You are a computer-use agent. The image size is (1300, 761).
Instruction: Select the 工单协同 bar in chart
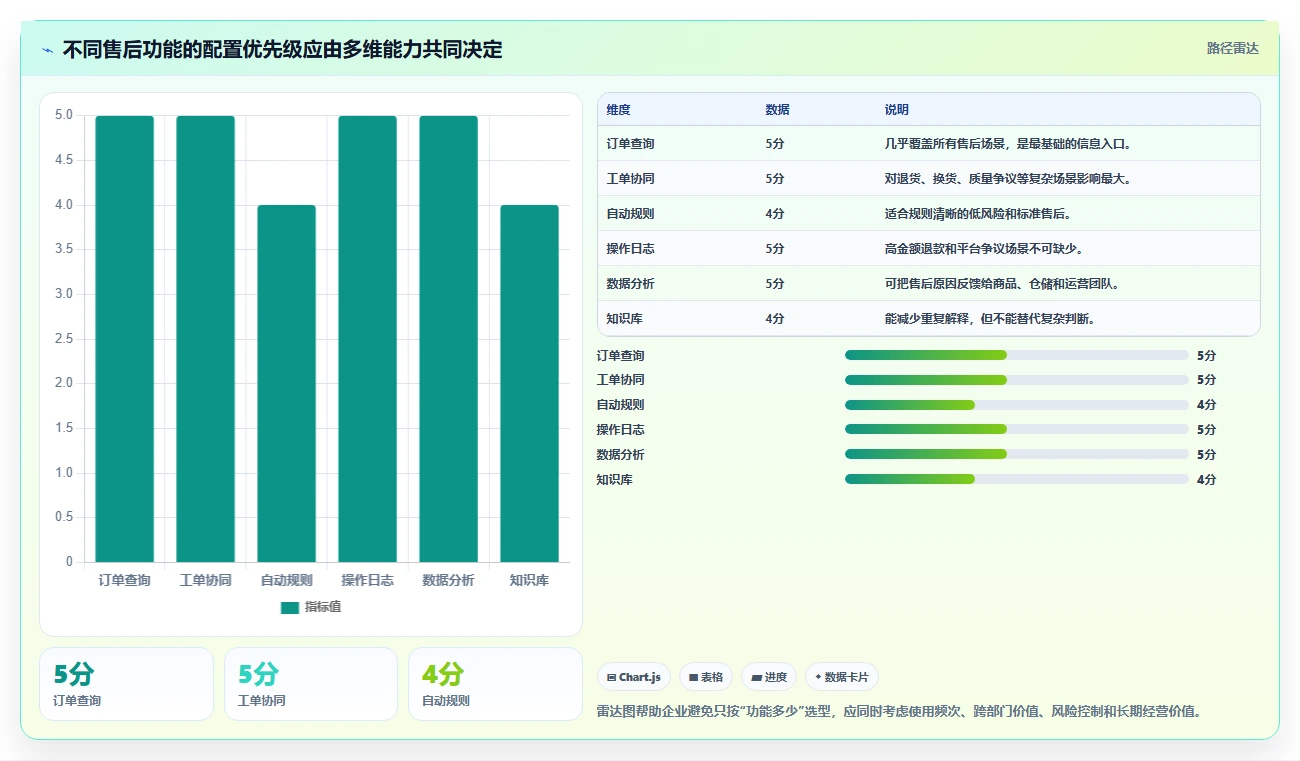click(206, 339)
